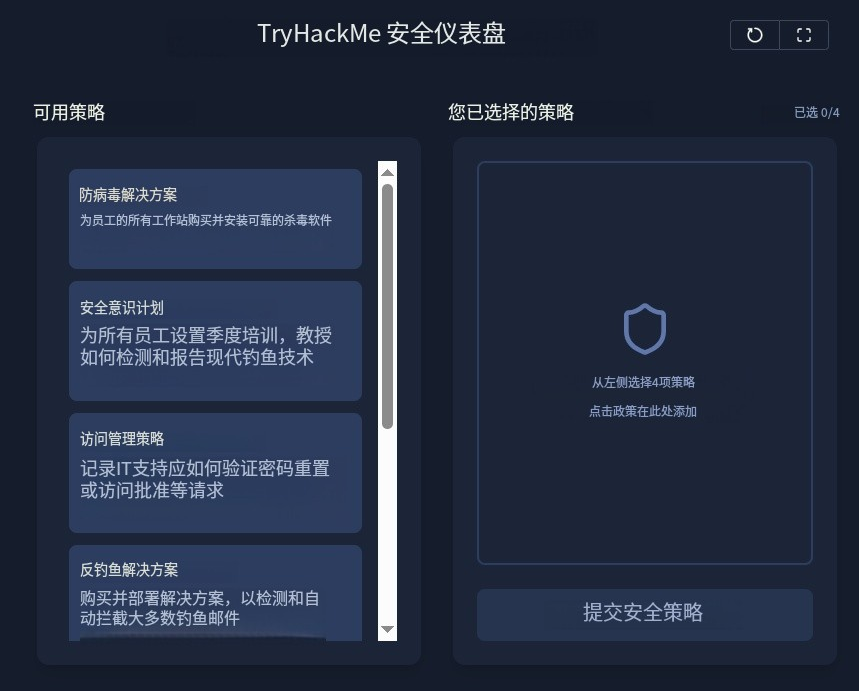Screen dimensions: 859x691
Task: Click the 可用策略 heading
Action: 69,112
